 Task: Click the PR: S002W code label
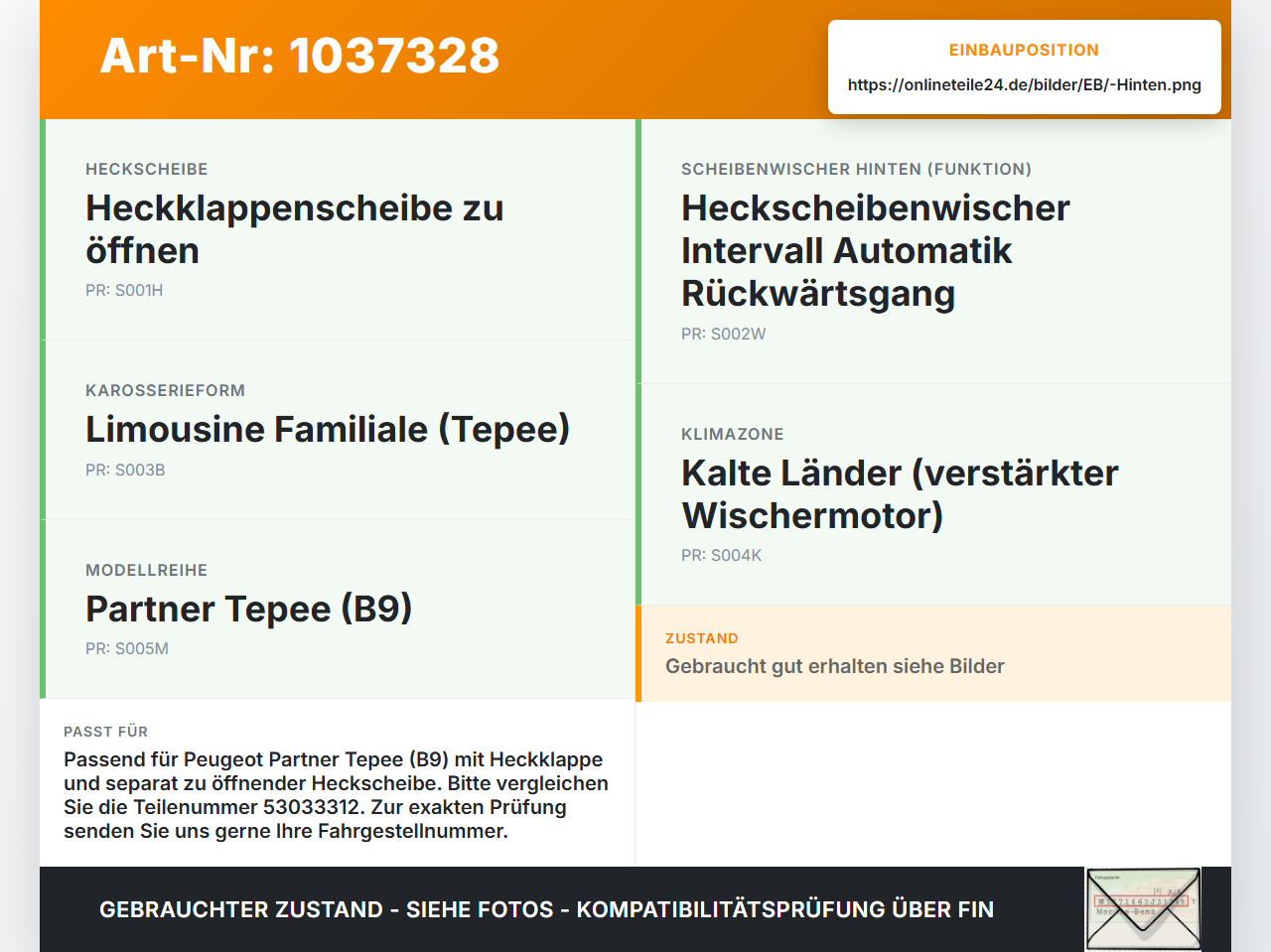[x=724, y=334]
